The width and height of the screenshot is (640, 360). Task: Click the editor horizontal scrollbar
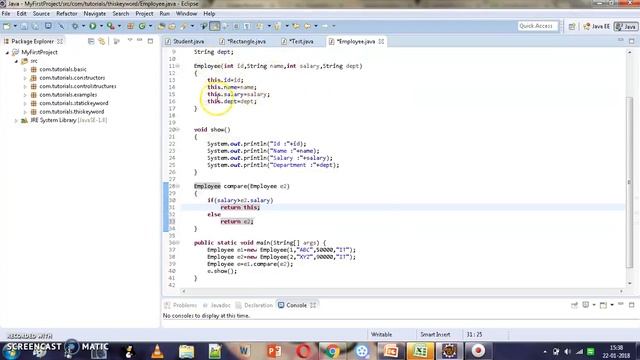tap(402, 291)
